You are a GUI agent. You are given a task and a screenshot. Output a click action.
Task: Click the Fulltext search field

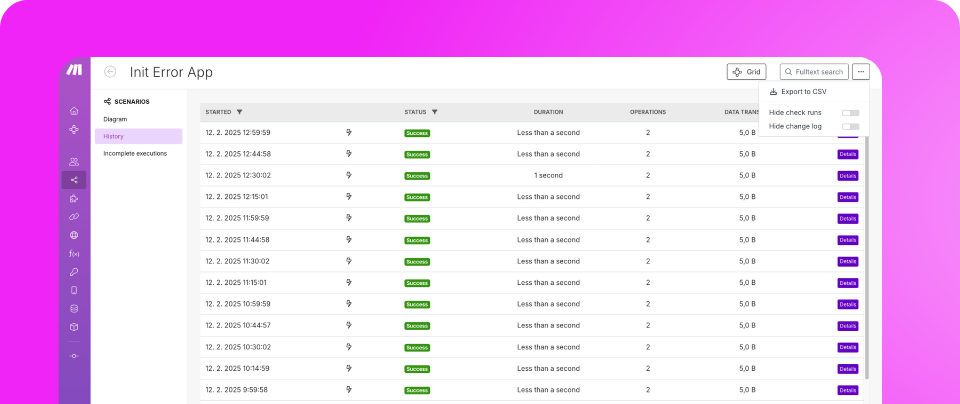(x=814, y=72)
